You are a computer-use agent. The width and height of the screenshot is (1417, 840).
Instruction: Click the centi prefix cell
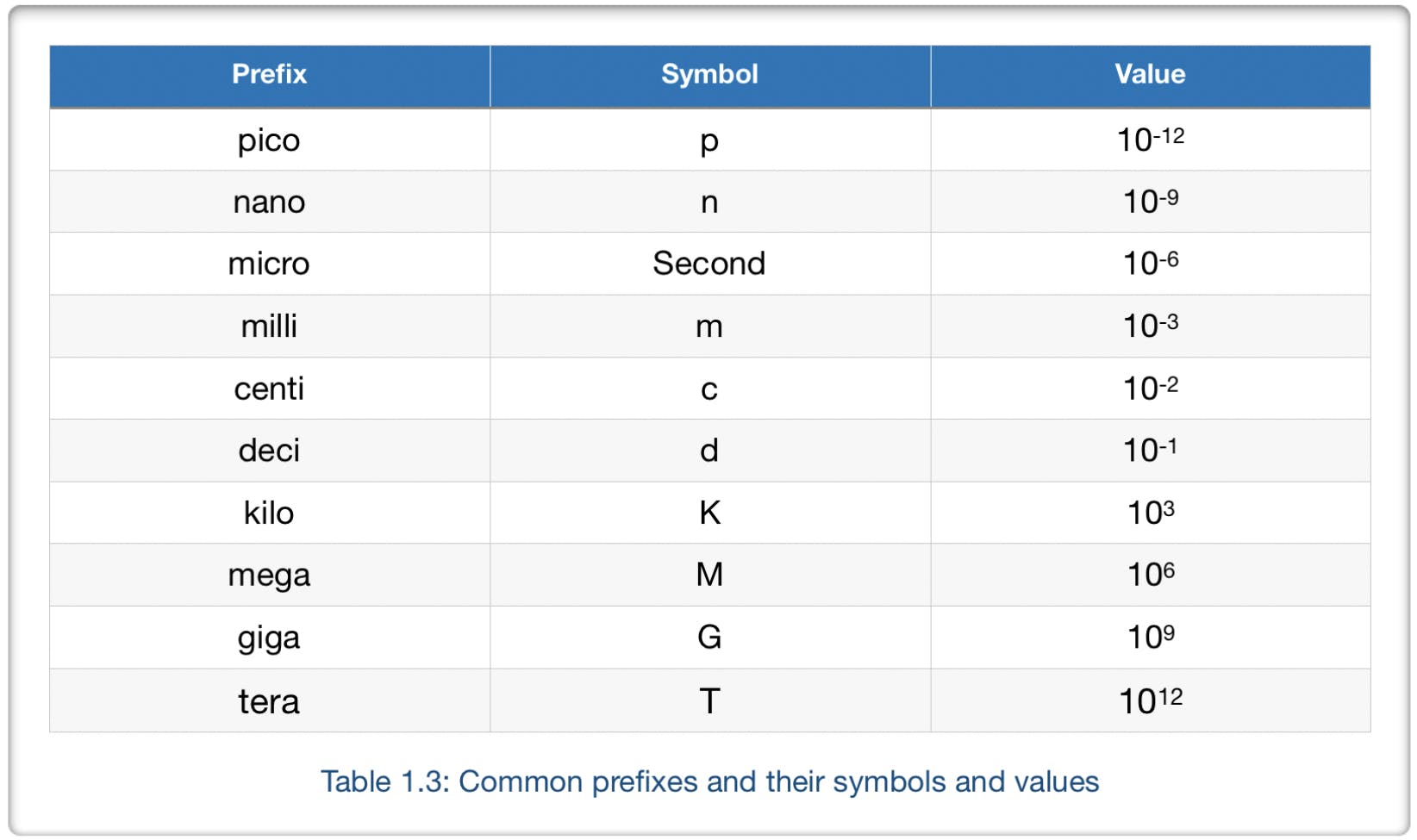[x=269, y=389]
